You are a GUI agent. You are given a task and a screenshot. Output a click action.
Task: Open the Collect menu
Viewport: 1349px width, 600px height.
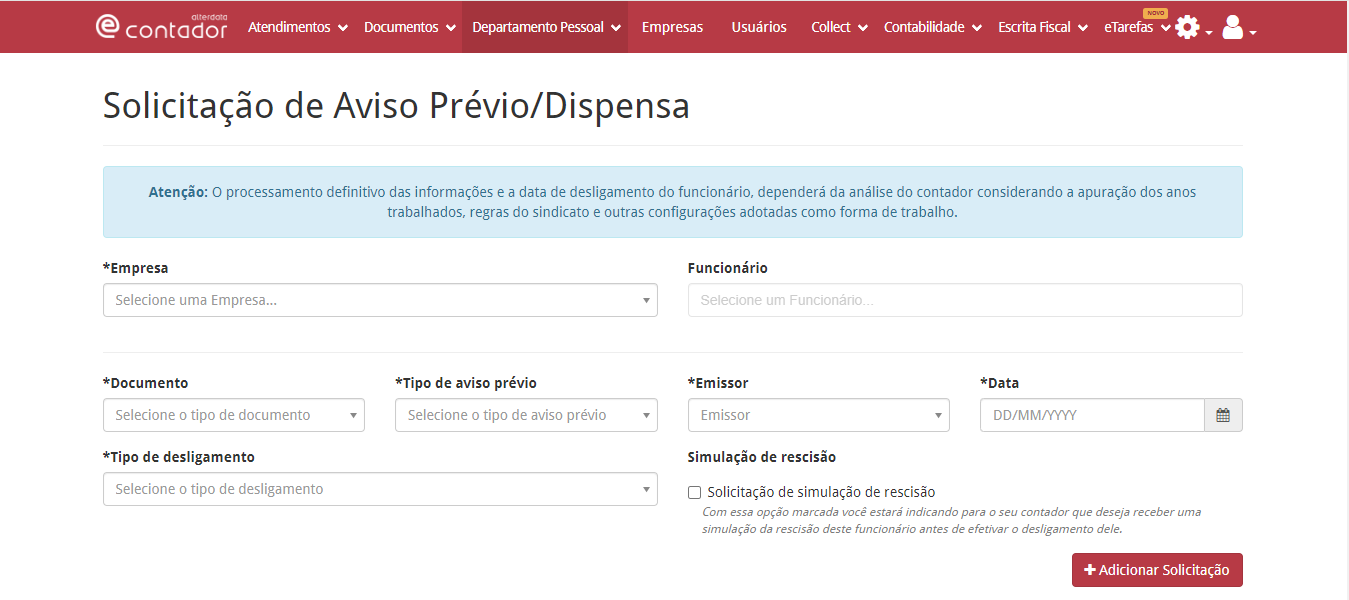tap(840, 27)
